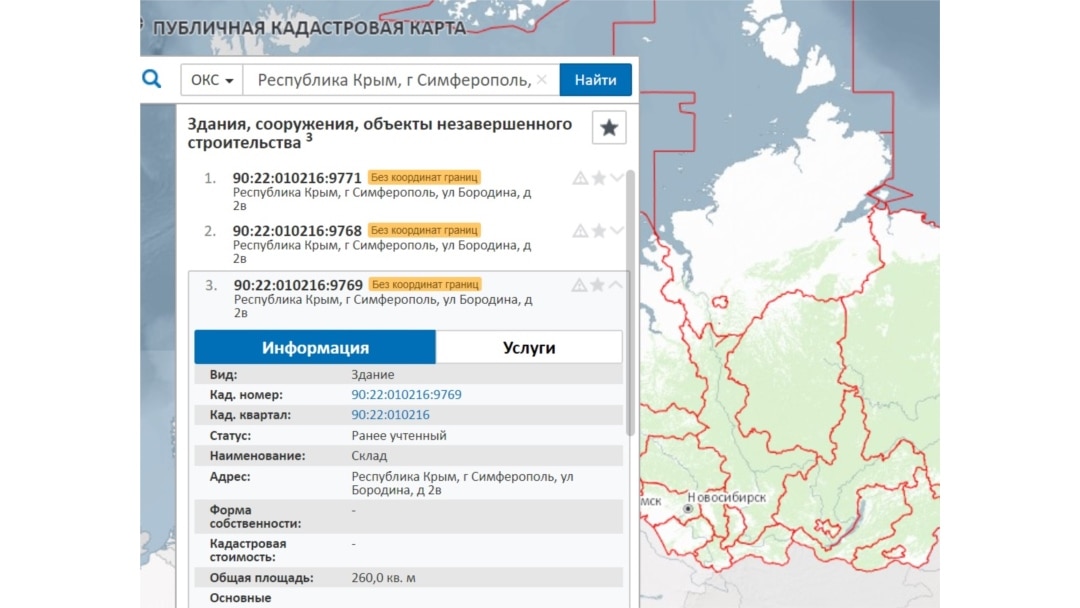This screenshot has width=1080, height=608.
Task: Toggle favorite star for object 90:22:010216:9768
Action: point(599,231)
